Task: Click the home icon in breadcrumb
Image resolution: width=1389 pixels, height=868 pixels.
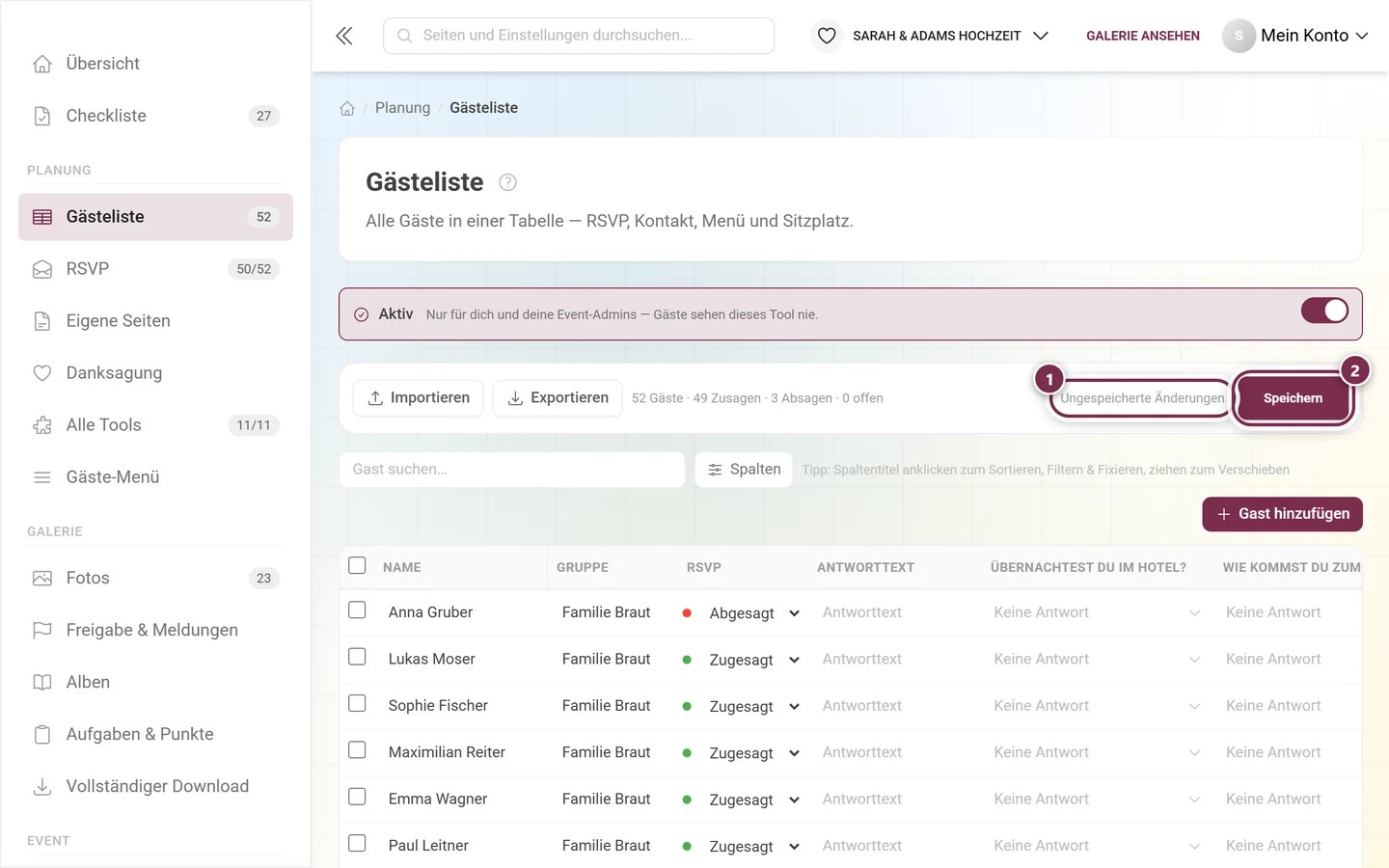Action: 347,108
